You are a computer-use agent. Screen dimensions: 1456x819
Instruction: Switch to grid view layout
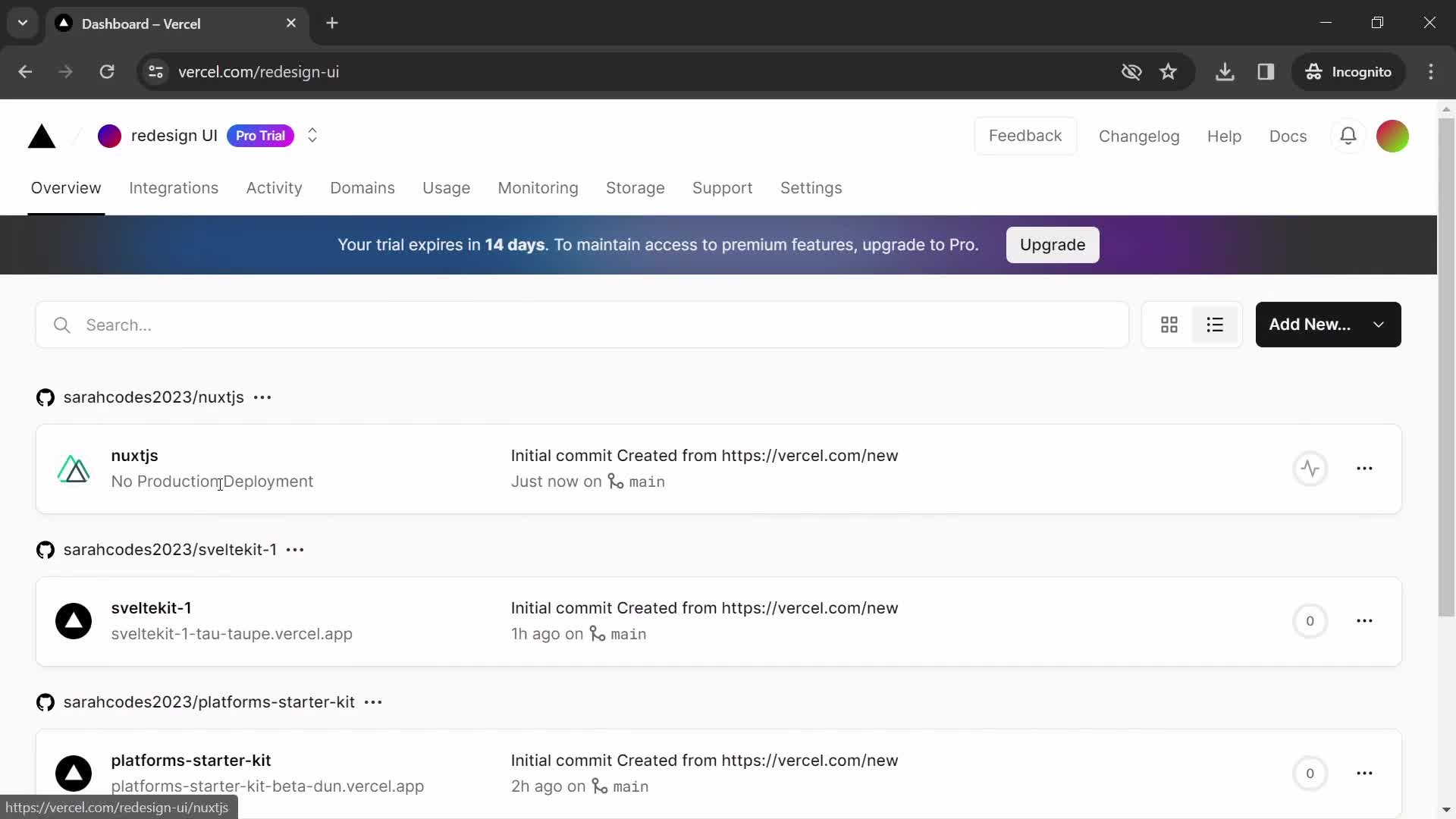(1169, 325)
